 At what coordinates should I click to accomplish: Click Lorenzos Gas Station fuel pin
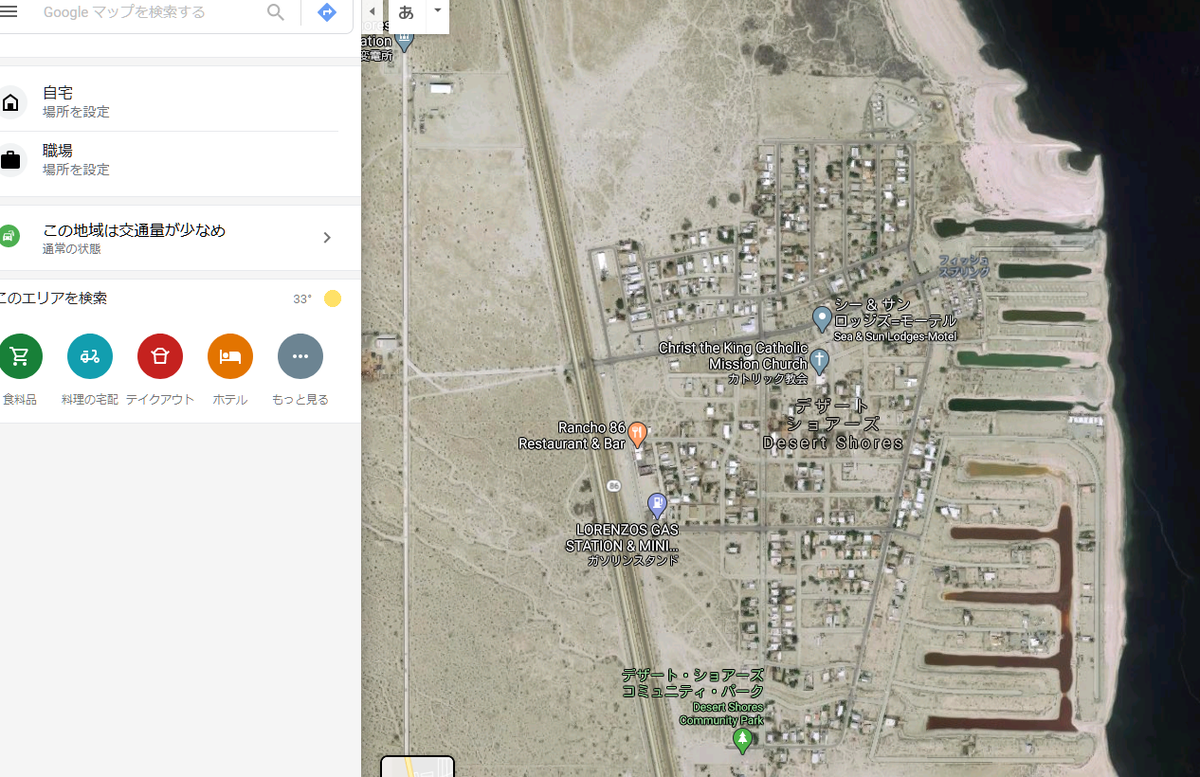(657, 505)
